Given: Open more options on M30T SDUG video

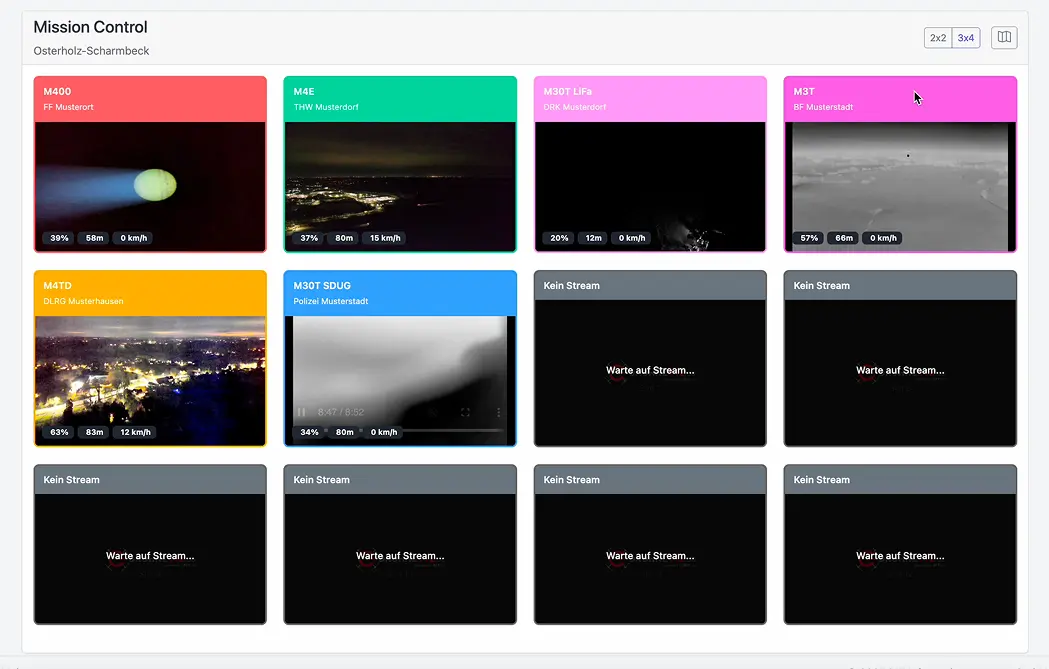Looking at the screenshot, I should click(498, 412).
